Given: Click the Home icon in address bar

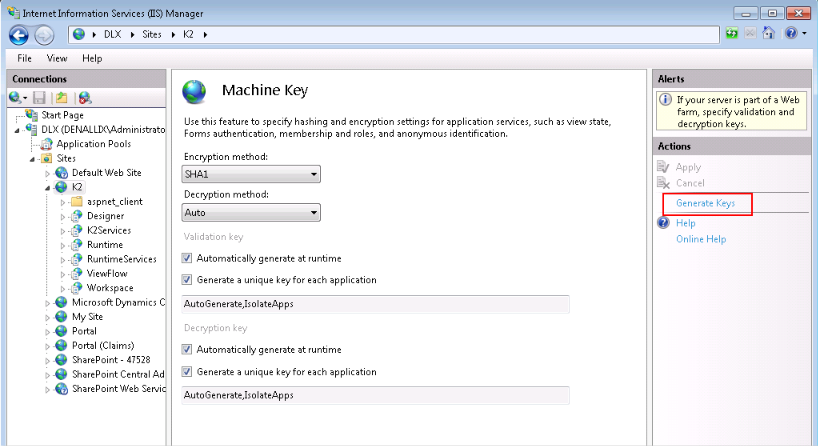Looking at the screenshot, I should pyautogui.click(x=768, y=34).
